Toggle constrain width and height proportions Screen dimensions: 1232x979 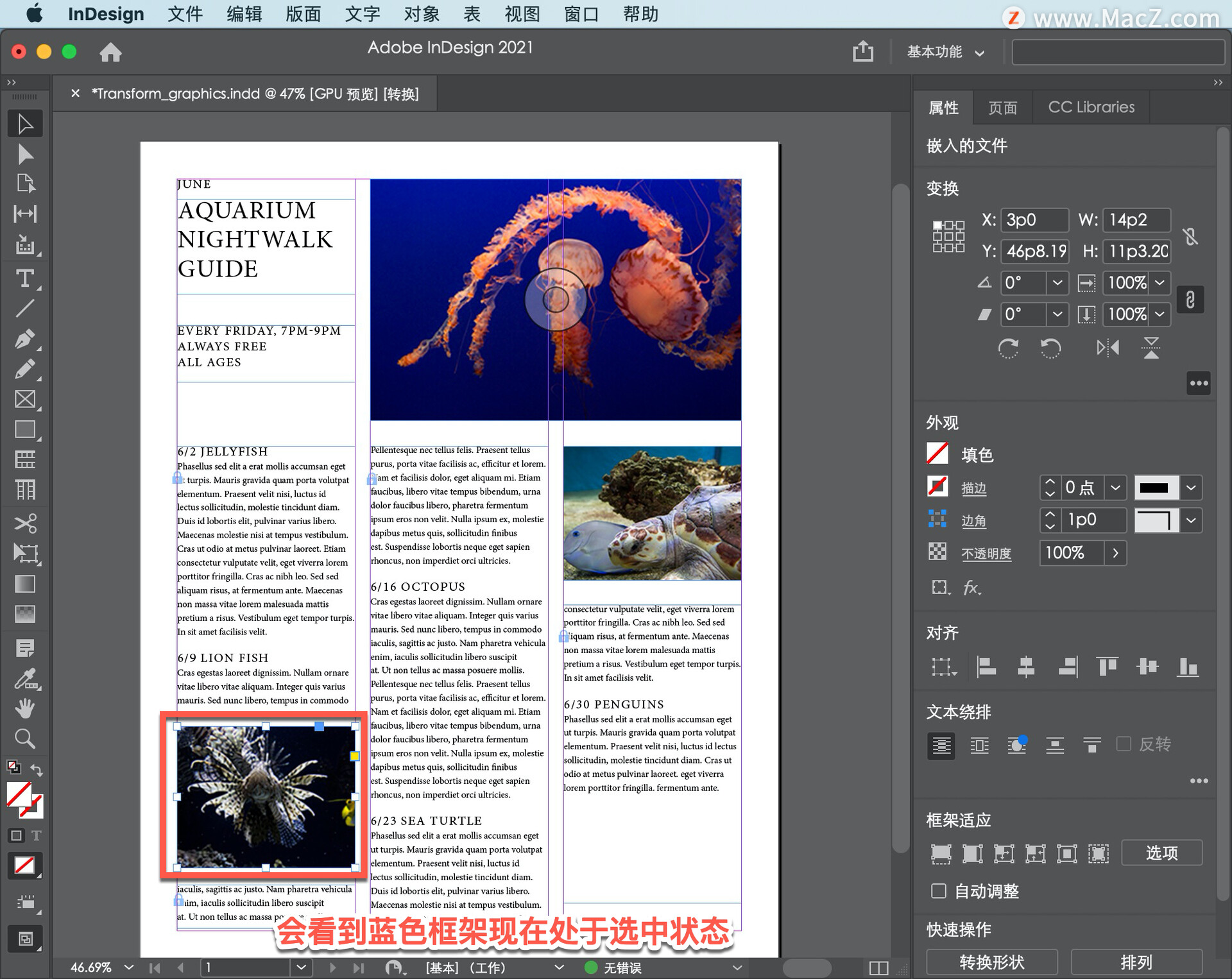pos(1190,236)
